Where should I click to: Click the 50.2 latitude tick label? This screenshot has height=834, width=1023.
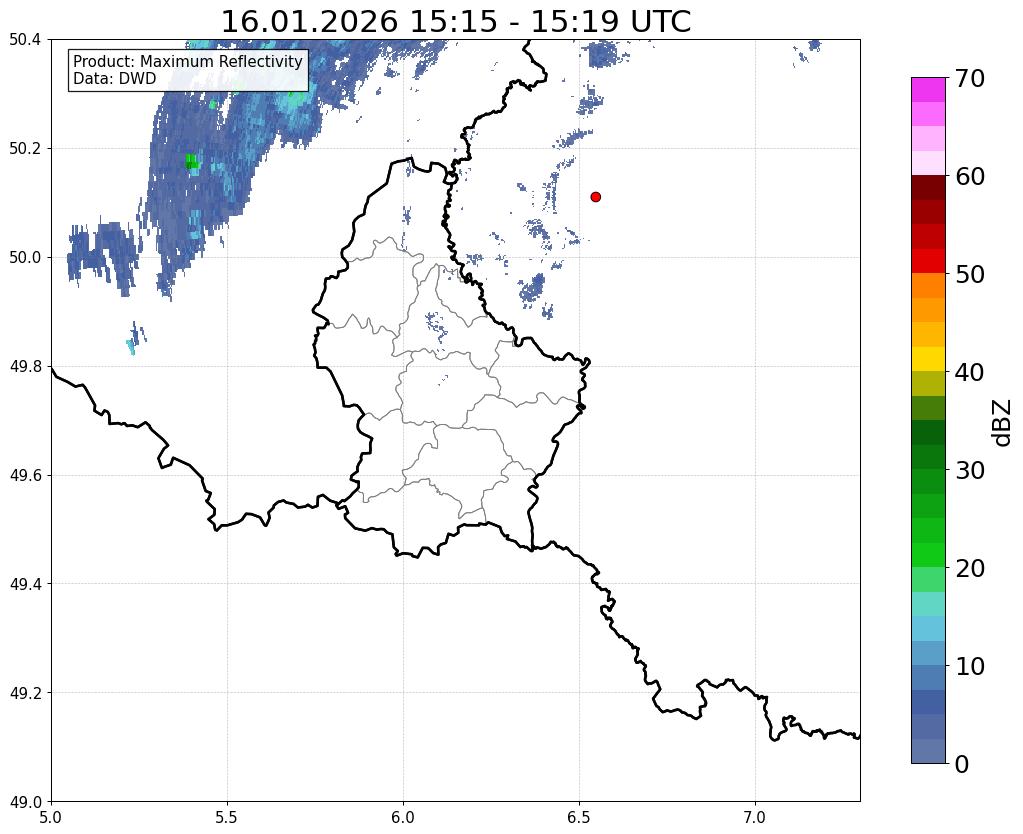pos(25,149)
